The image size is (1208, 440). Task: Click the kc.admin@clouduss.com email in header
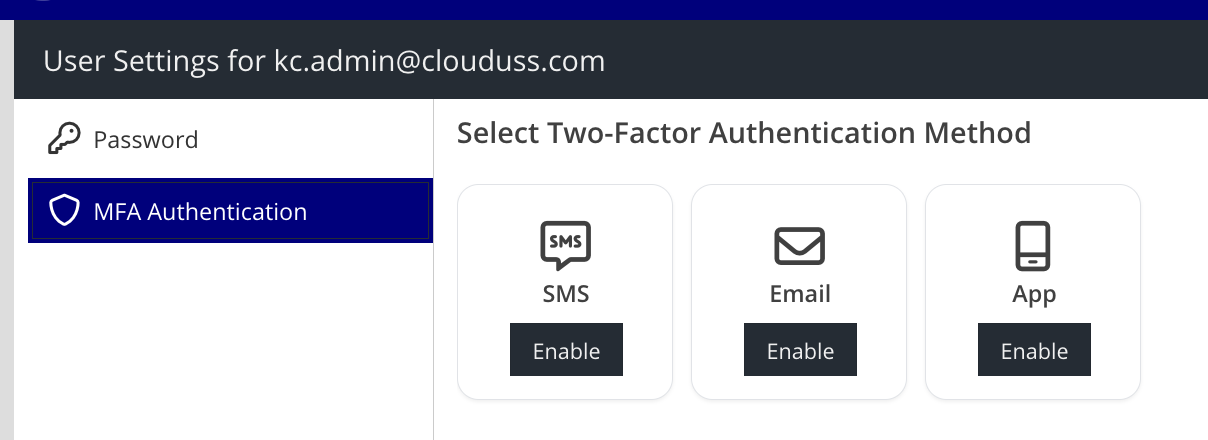click(439, 61)
